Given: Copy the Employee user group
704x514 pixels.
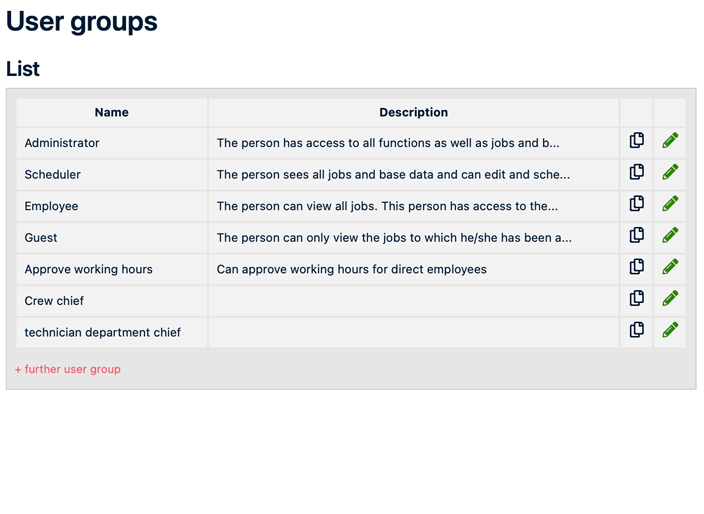Looking at the screenshot, I should click(x=636, y=205).
